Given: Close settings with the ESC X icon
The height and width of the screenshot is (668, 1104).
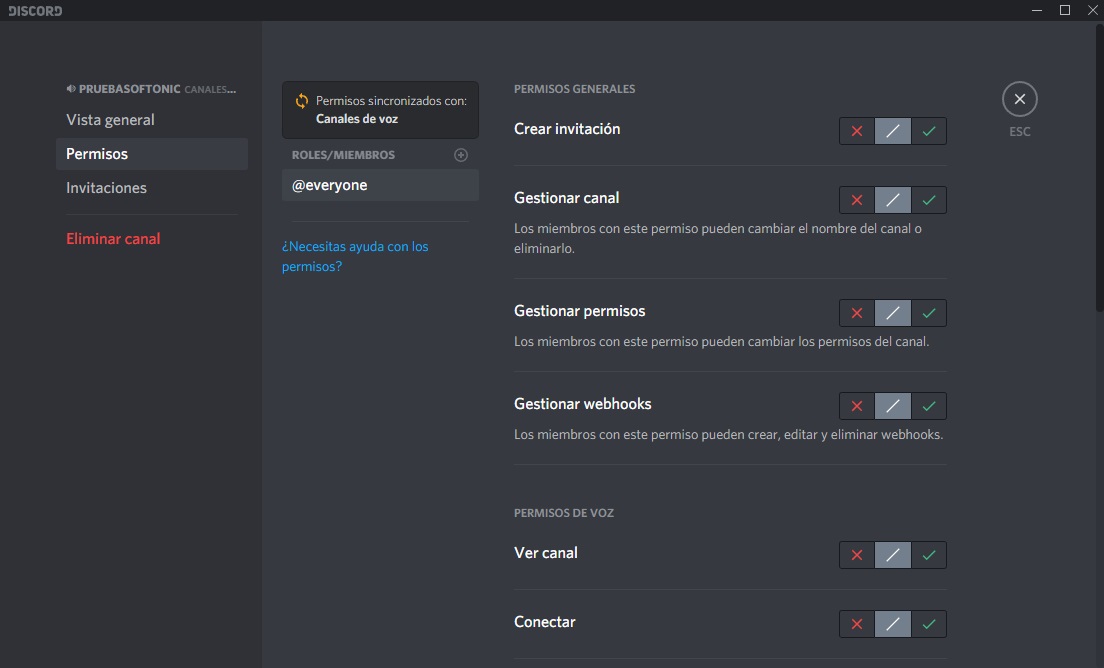Looking at the screenshot, I should click(x=1019, y=99).
